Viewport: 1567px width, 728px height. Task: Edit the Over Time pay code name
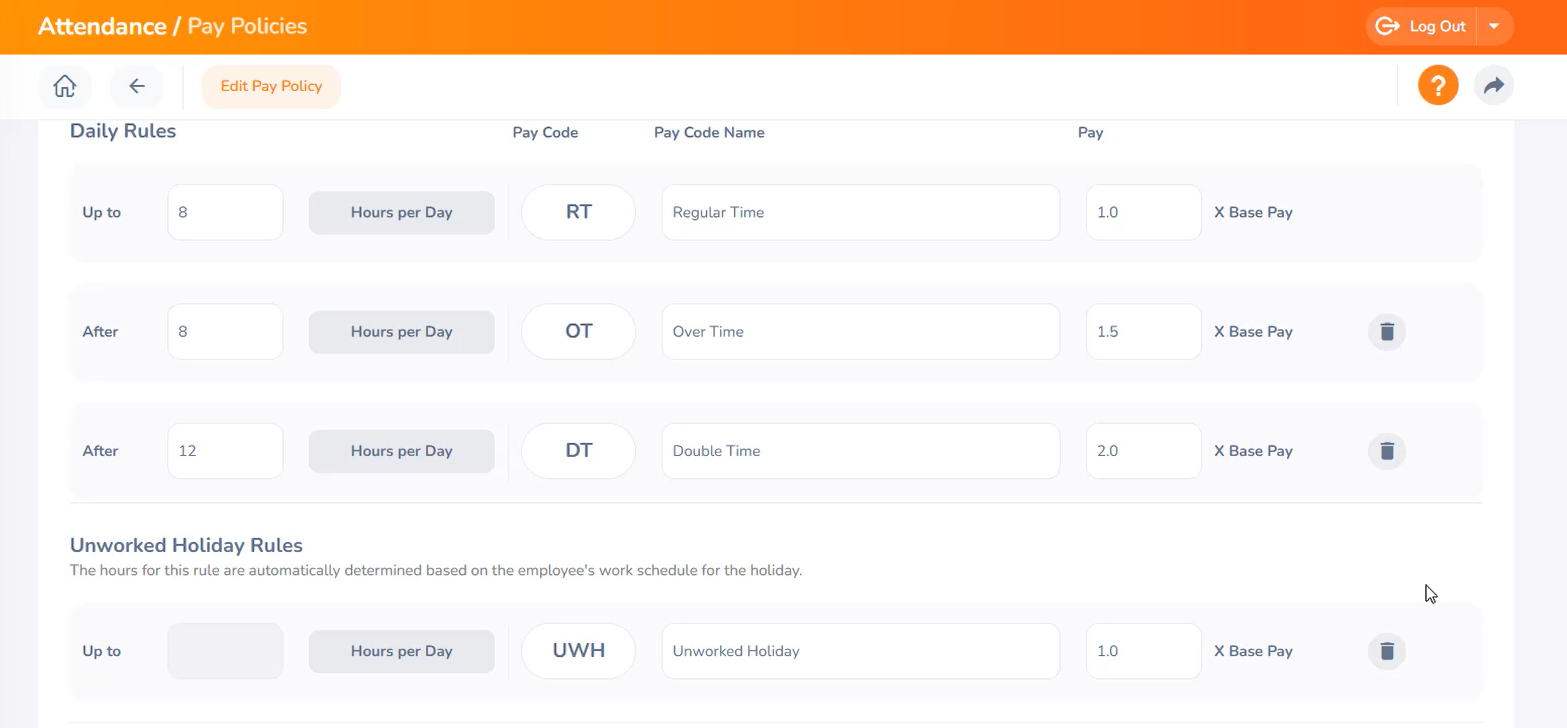tap(860, 332)
